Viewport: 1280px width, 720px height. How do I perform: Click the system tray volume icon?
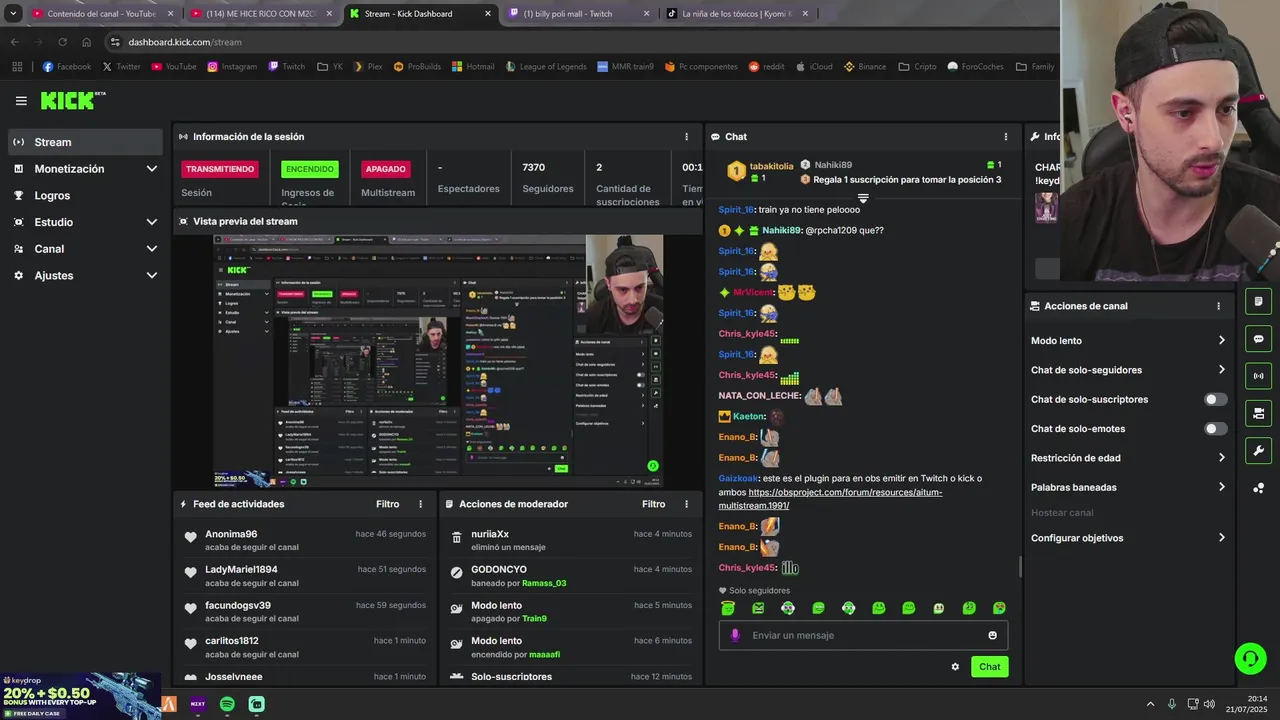(1209, 704)
